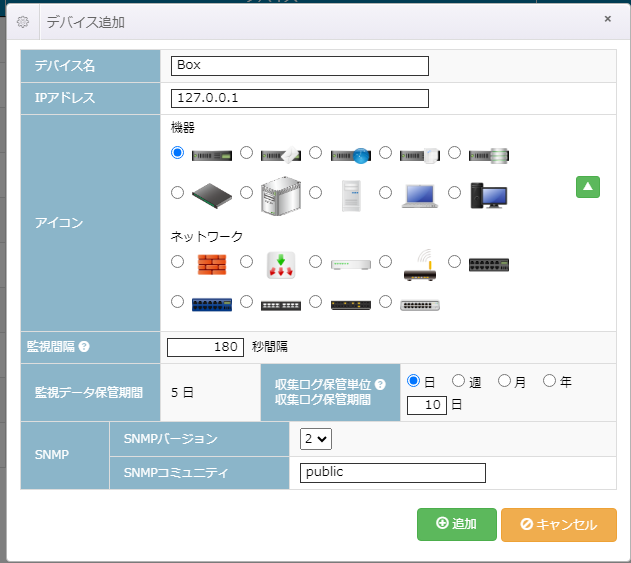Tick the radio button beside the white flat switch icon
The width and height of the screenshot is (631, 563).
point(316,262)
